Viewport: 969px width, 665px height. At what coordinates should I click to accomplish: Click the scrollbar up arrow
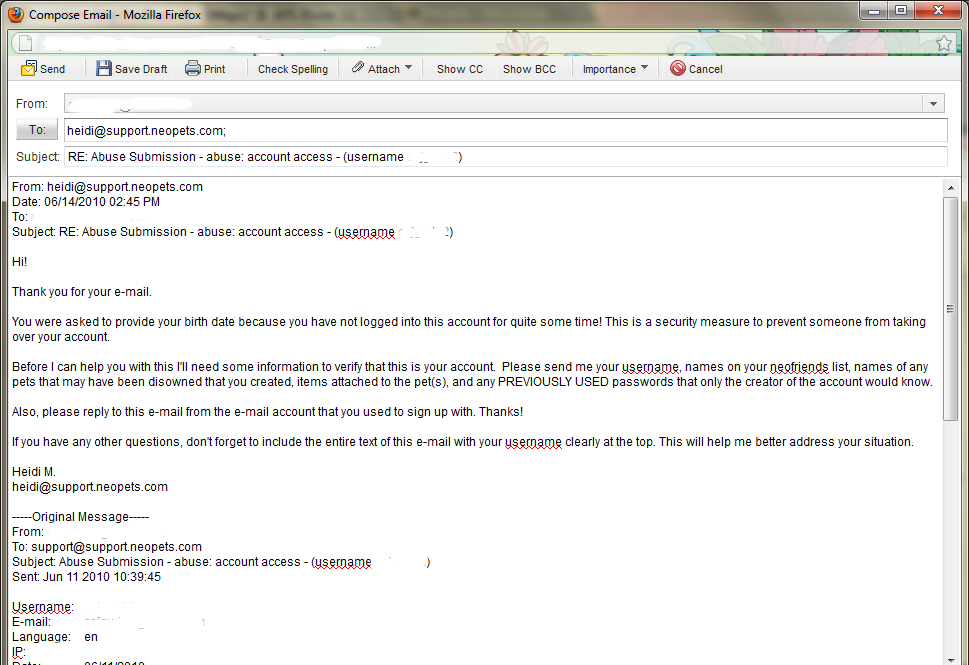click(950, 187)
